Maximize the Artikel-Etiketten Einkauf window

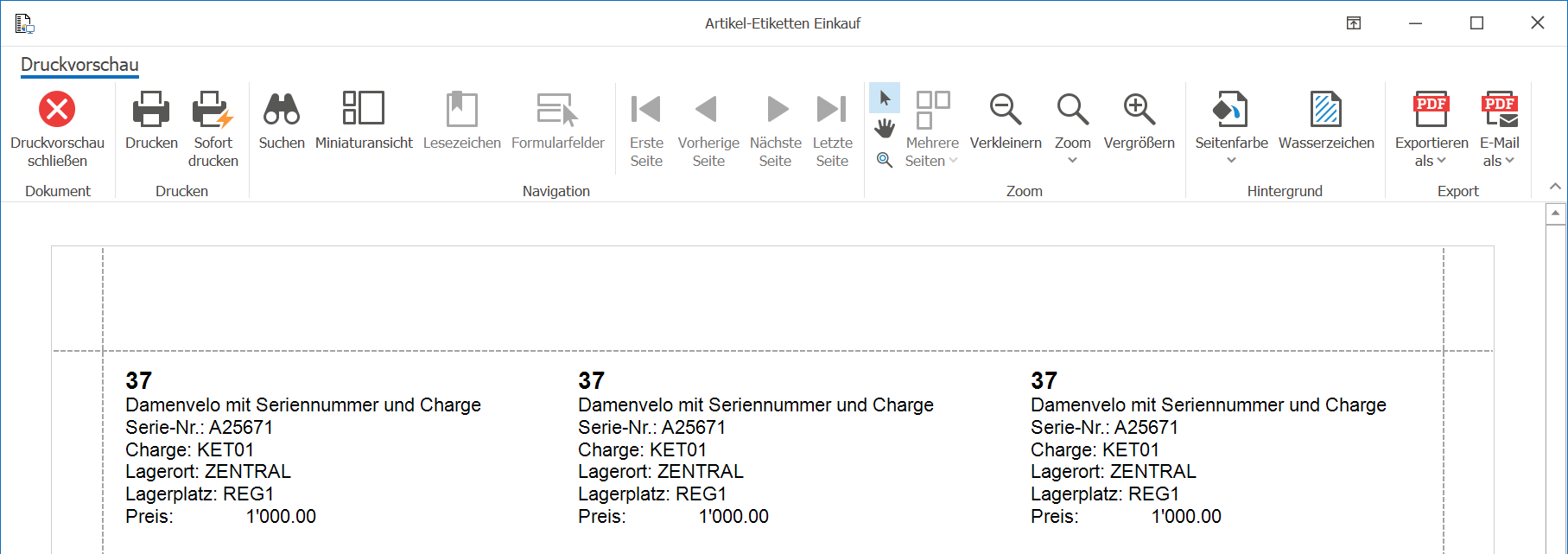tap(1476, 23)
